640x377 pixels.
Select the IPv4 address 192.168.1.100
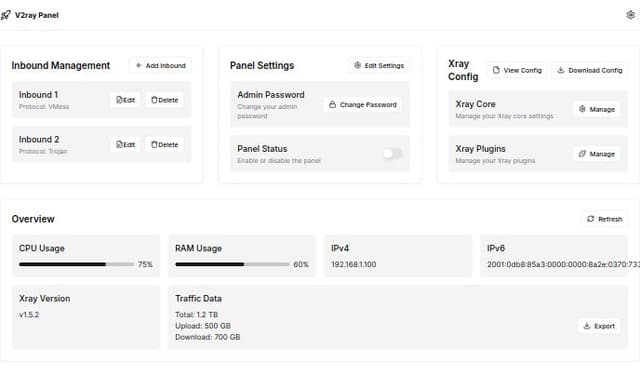[353, 264]
